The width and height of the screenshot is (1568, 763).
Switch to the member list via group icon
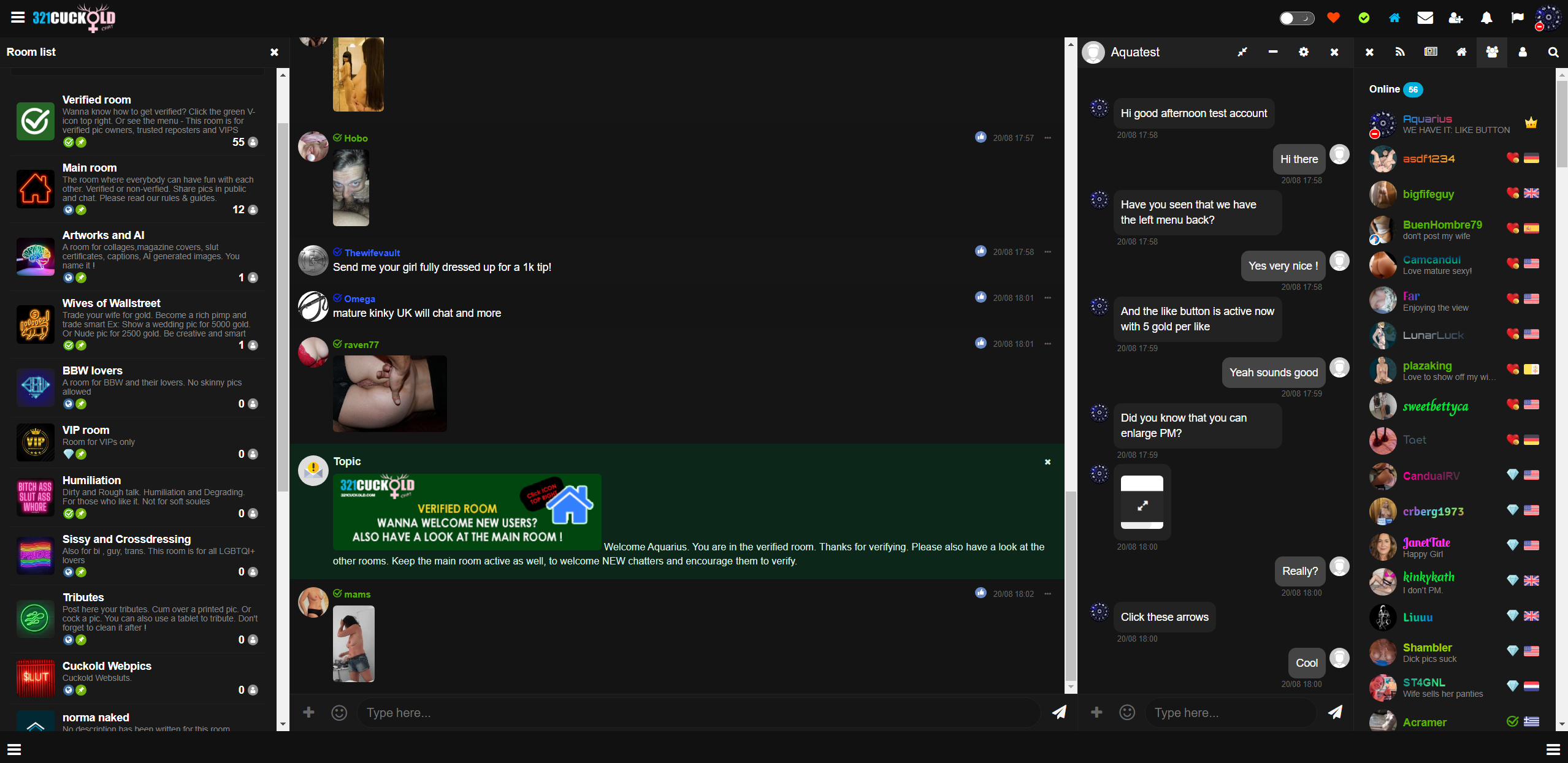(x=1491, y=52)
